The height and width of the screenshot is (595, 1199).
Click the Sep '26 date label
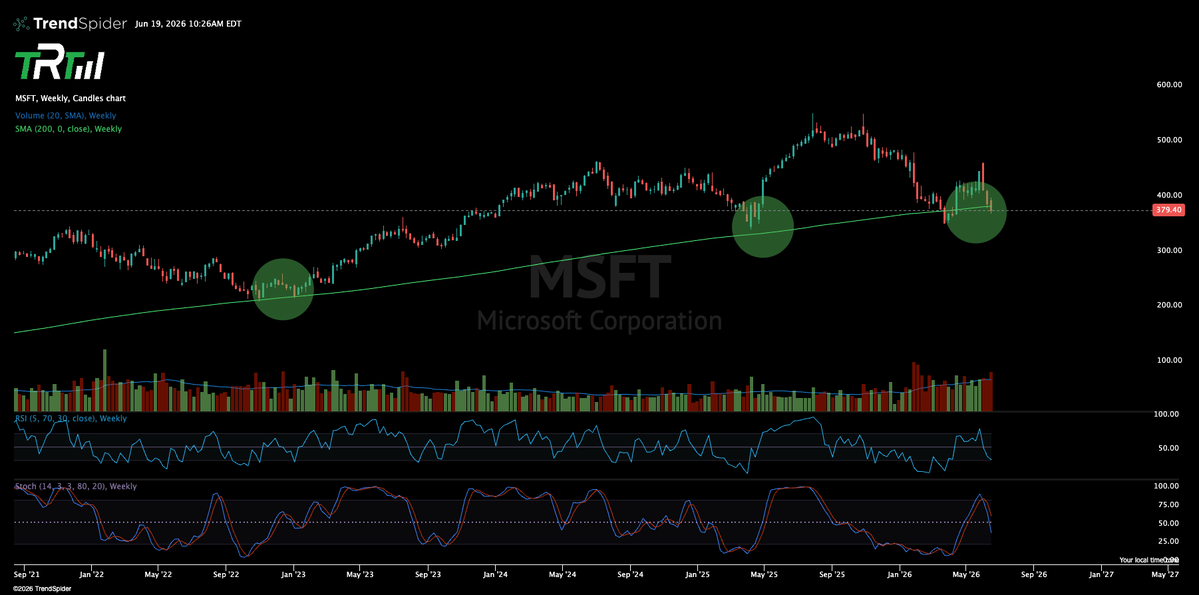(1034, 573)
